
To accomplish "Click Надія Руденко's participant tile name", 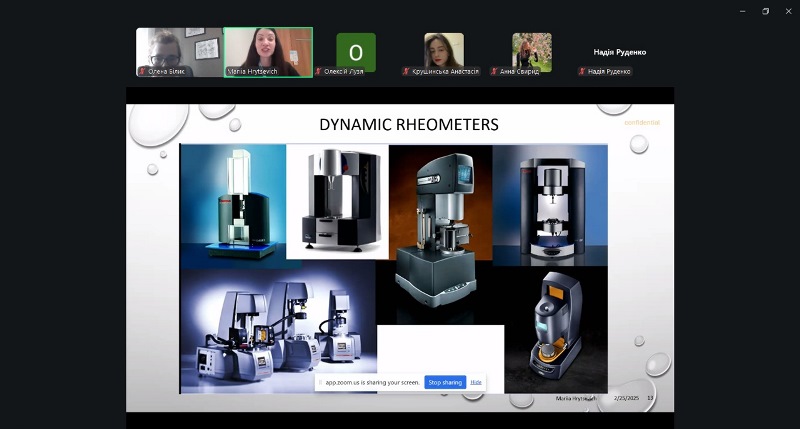I will click(x=619, y=52).
